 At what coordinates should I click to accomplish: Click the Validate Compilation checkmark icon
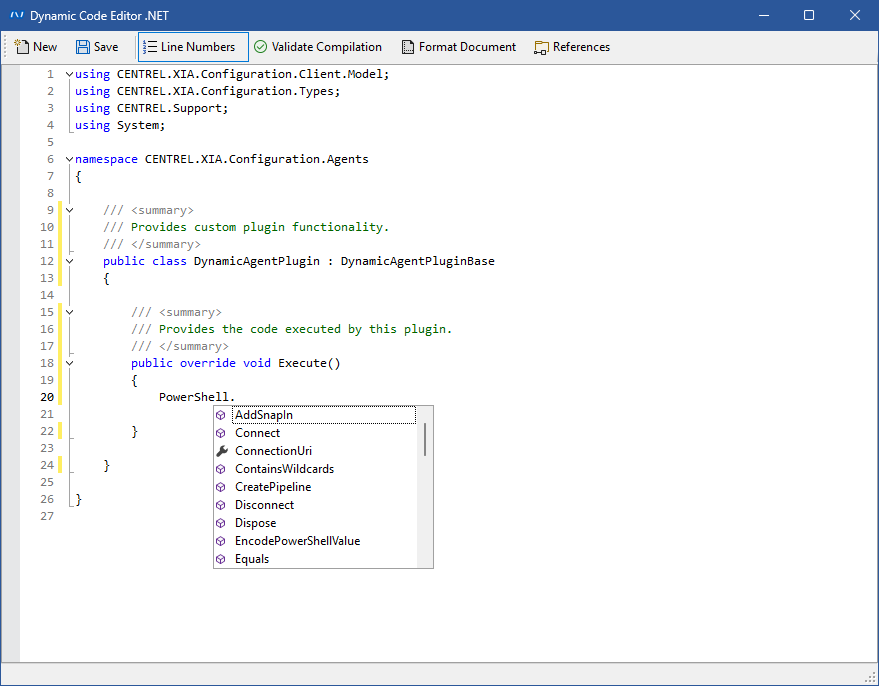click(x=260, y=47)
